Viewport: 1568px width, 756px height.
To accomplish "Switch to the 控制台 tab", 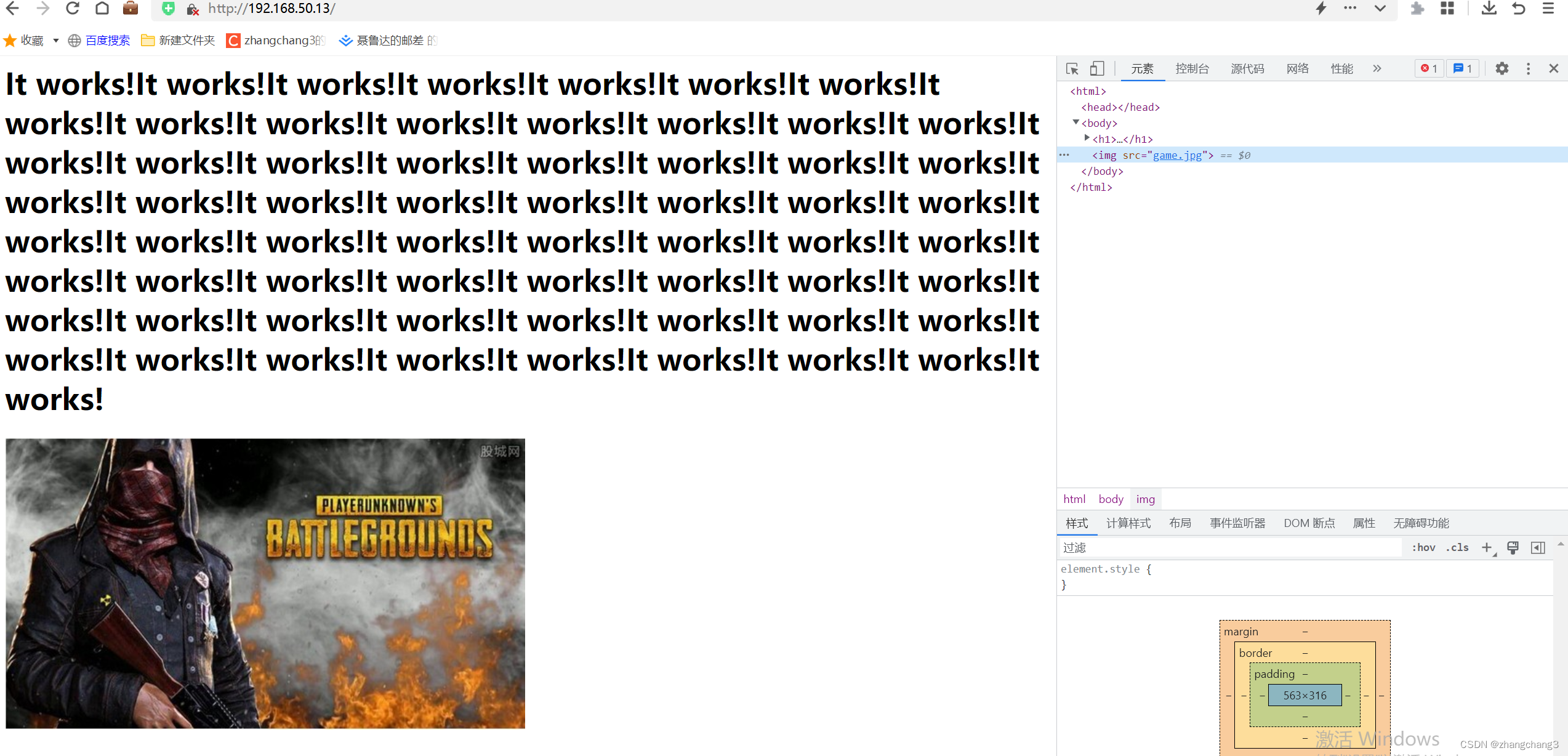I will 1192,69.
